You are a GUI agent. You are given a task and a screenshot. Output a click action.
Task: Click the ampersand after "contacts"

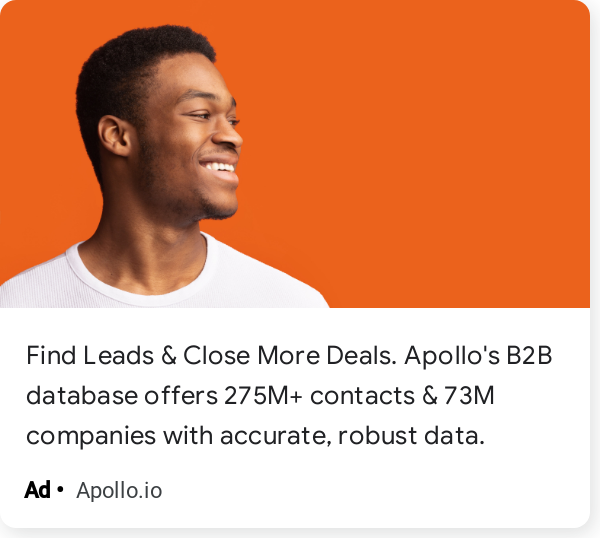tap(430, 395)
